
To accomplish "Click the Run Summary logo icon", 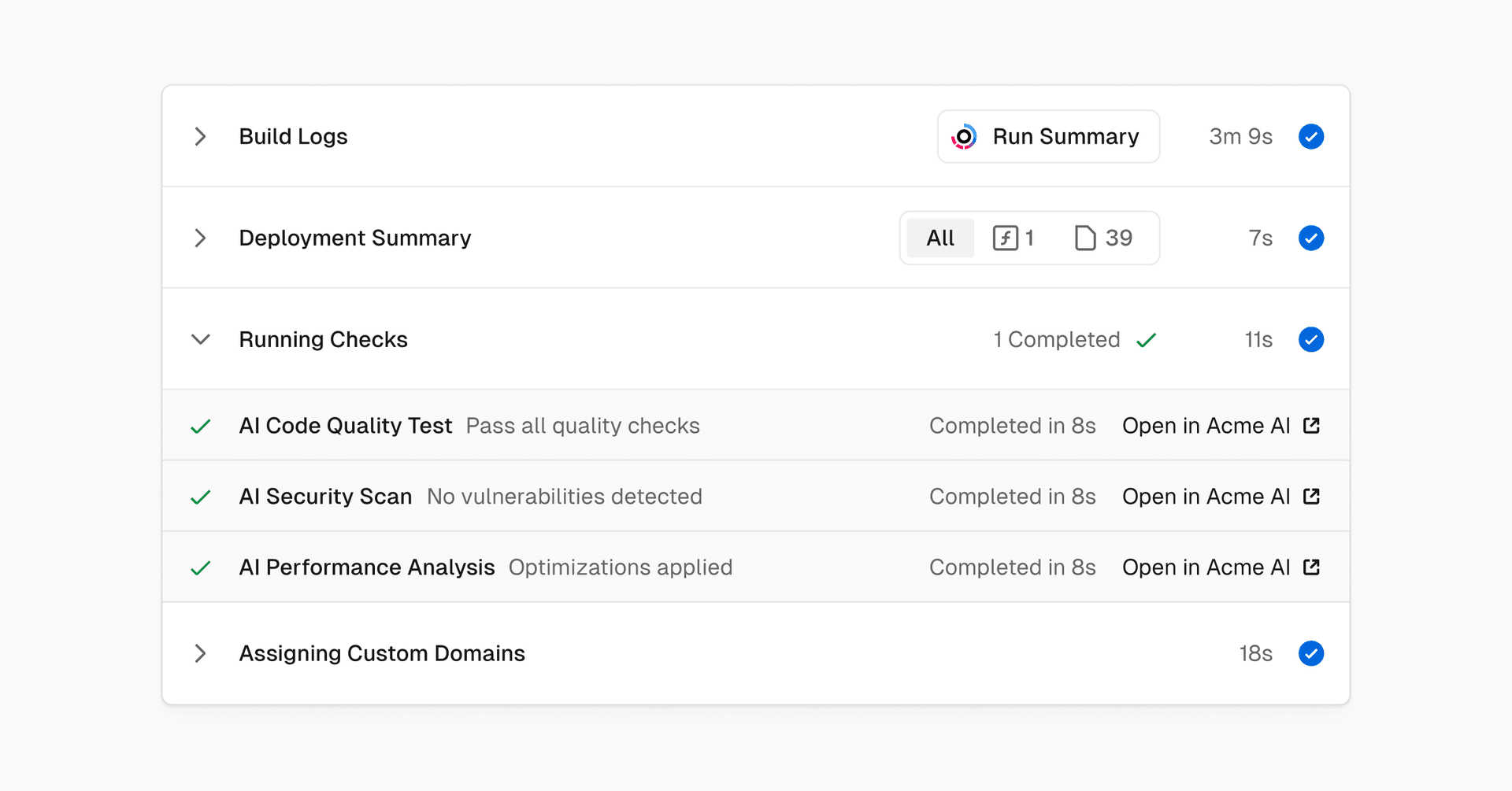I will coord(963,137).
